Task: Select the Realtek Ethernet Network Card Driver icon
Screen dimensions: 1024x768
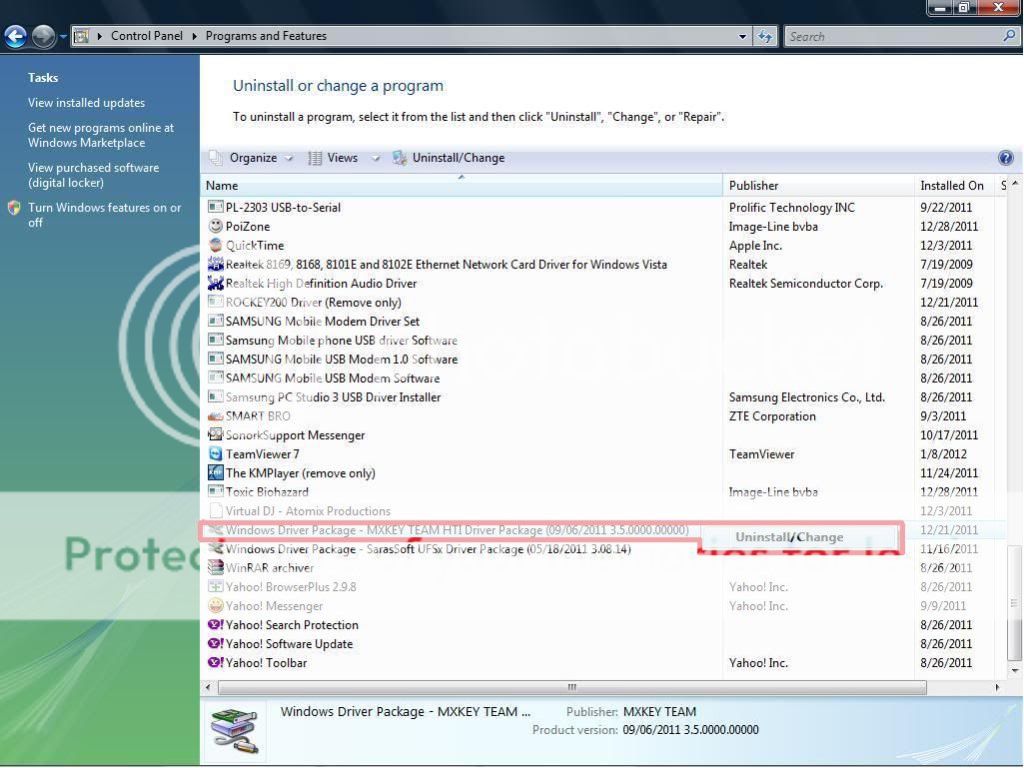Action: click(215, 264)
